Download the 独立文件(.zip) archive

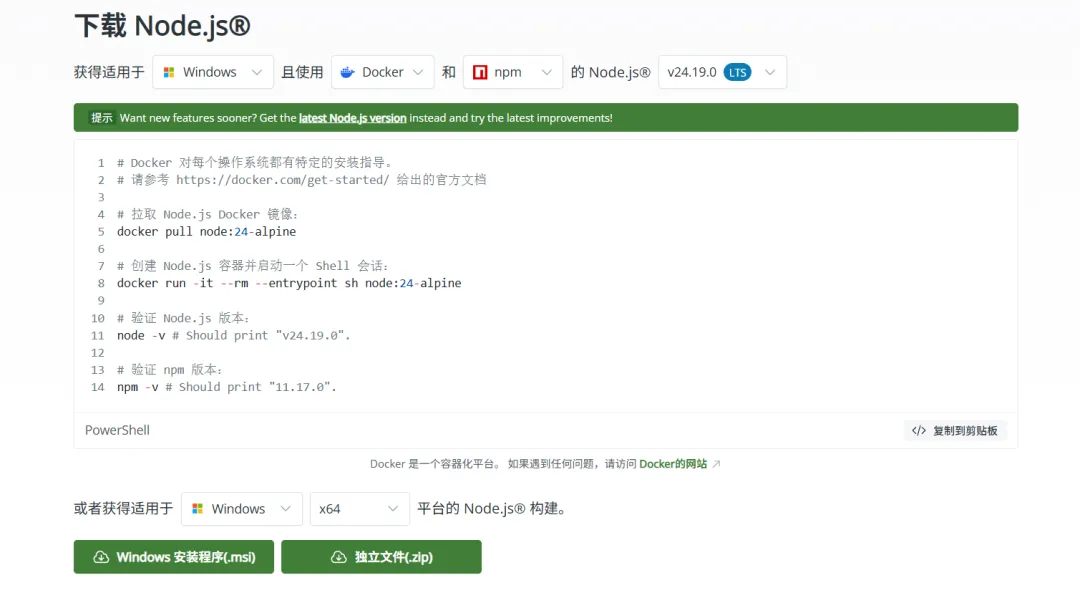(x=381, y=556)
